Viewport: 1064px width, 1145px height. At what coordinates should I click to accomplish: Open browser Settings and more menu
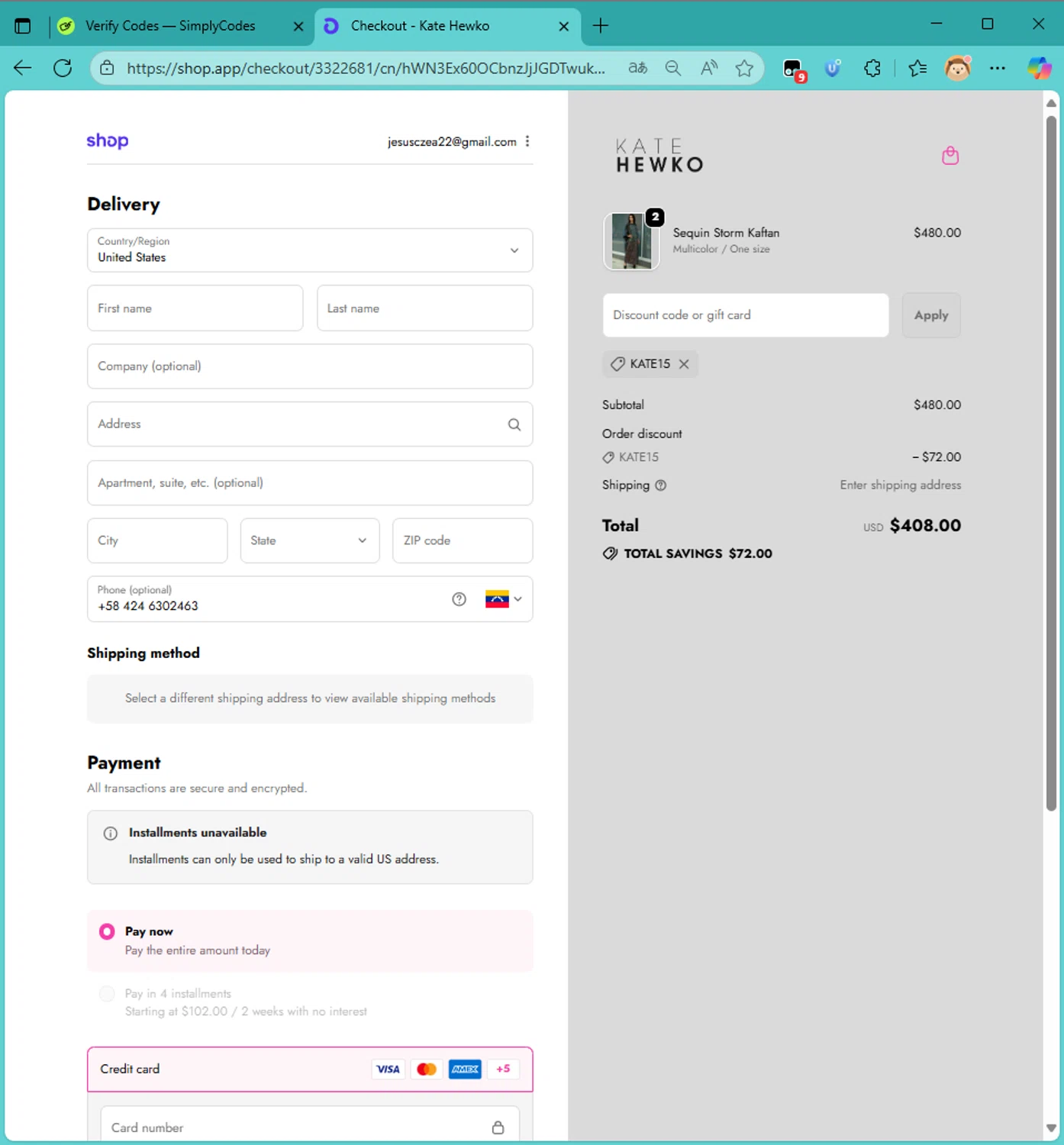coord(997,68)
